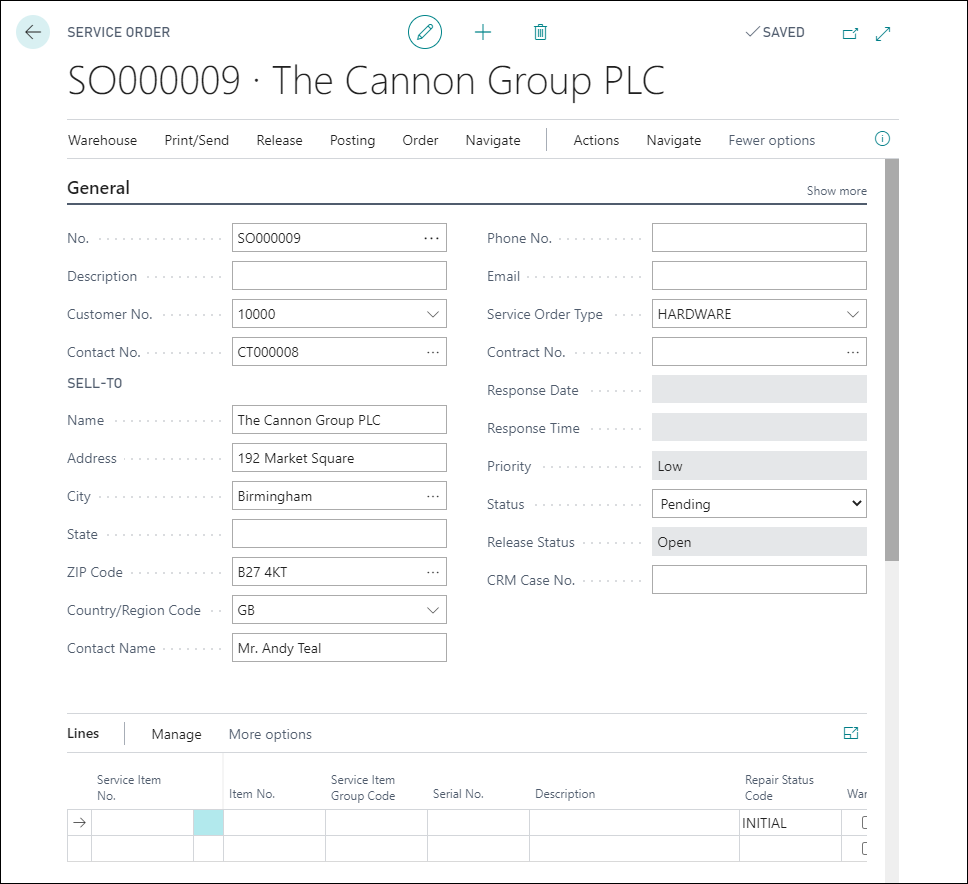Open page in new window icon
The height and width of the screenshot is (884, 968).
click(x=850, y=33)
